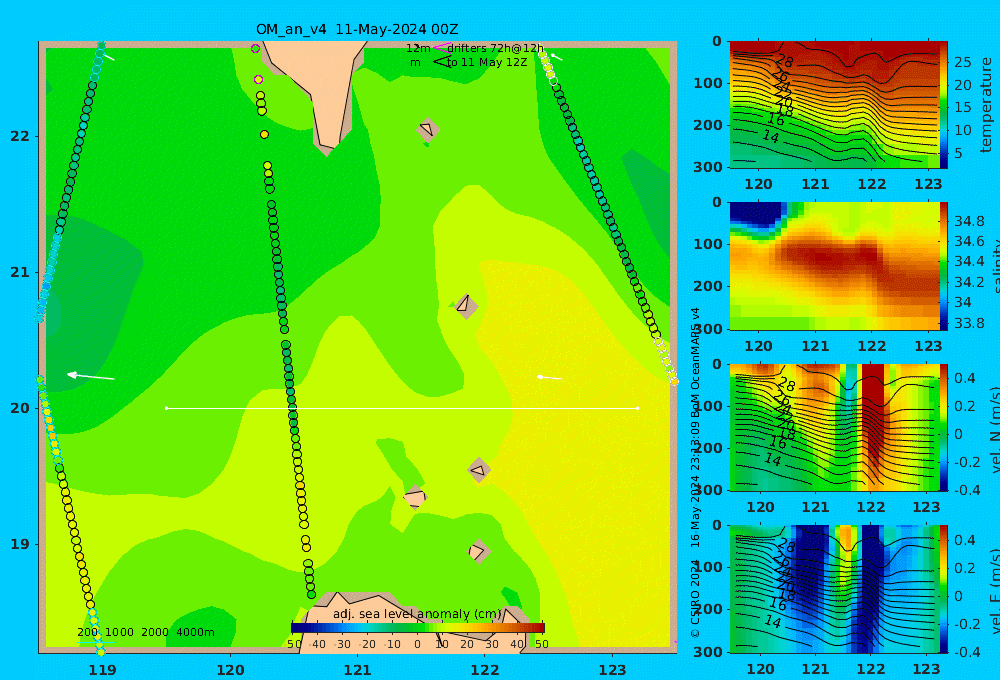The image size is (1000, 680).
Task: Click the "© CSIRO 2024" copyright text
Action: click(x=695, y=600)
